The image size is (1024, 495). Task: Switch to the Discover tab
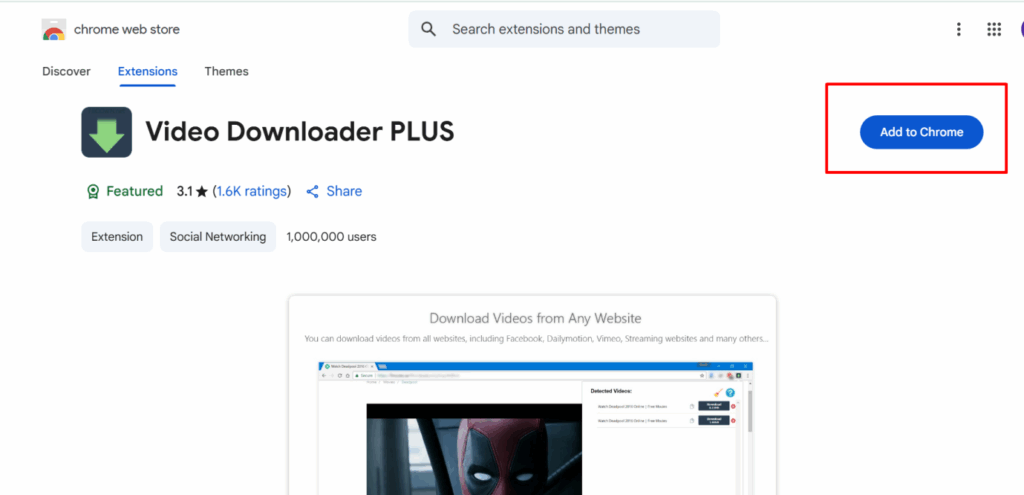tap(67, 71)
